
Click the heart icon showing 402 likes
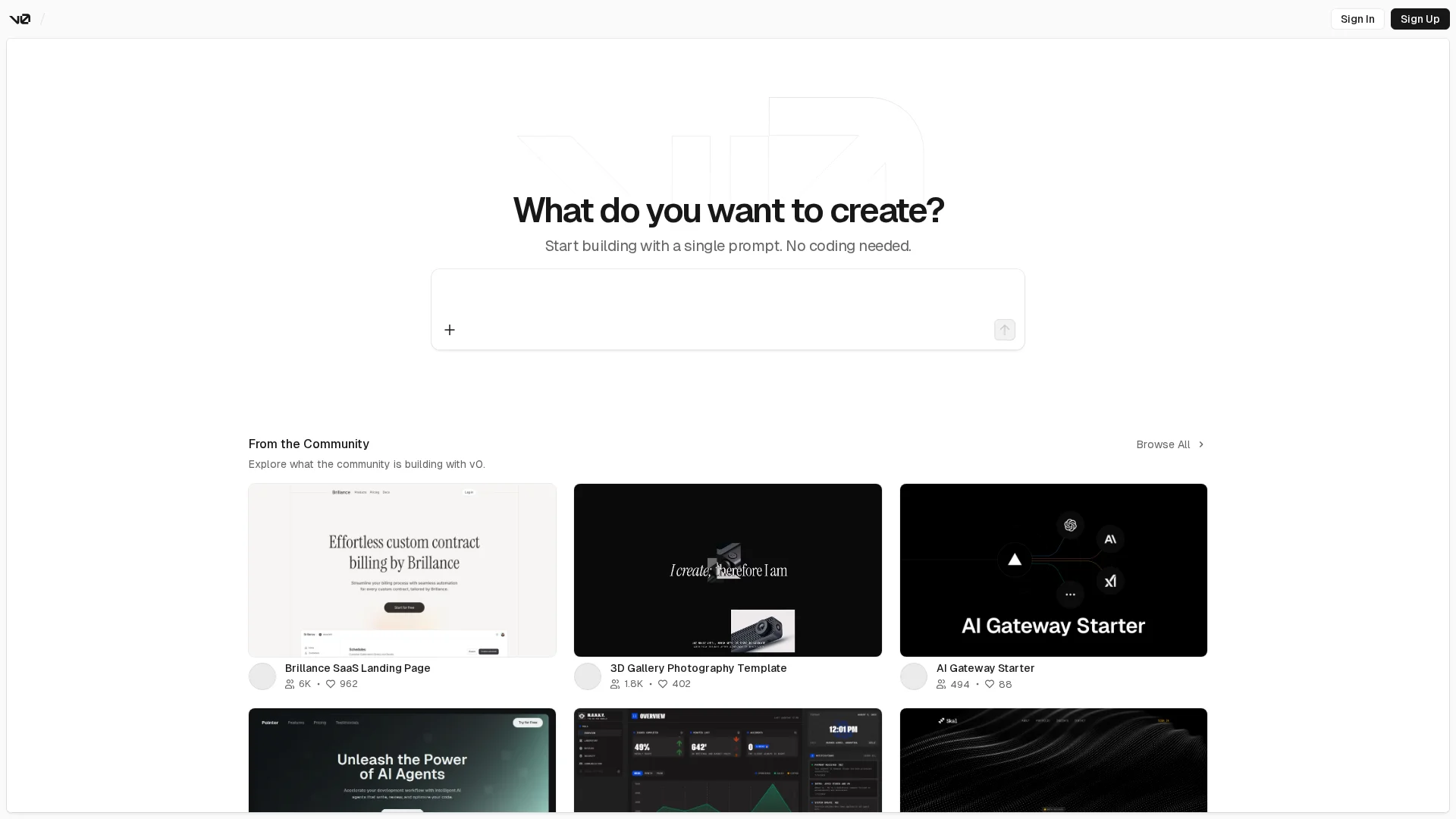tap(663, 684)
